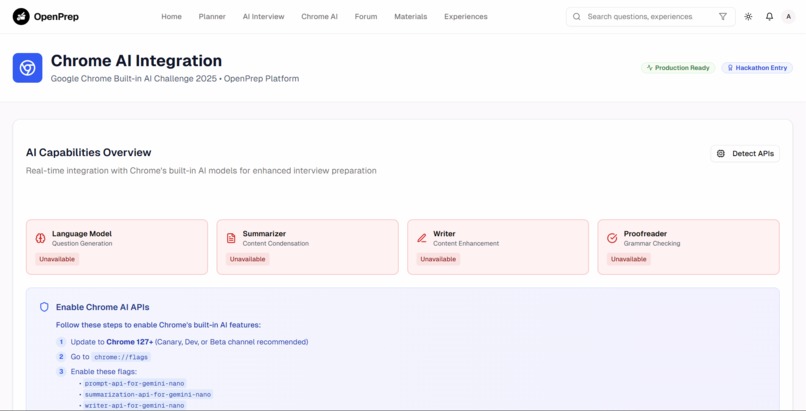Open the Materials nav item
This screenshot has width=806, height=411.
pyautogui.click(x=411, y=16)
